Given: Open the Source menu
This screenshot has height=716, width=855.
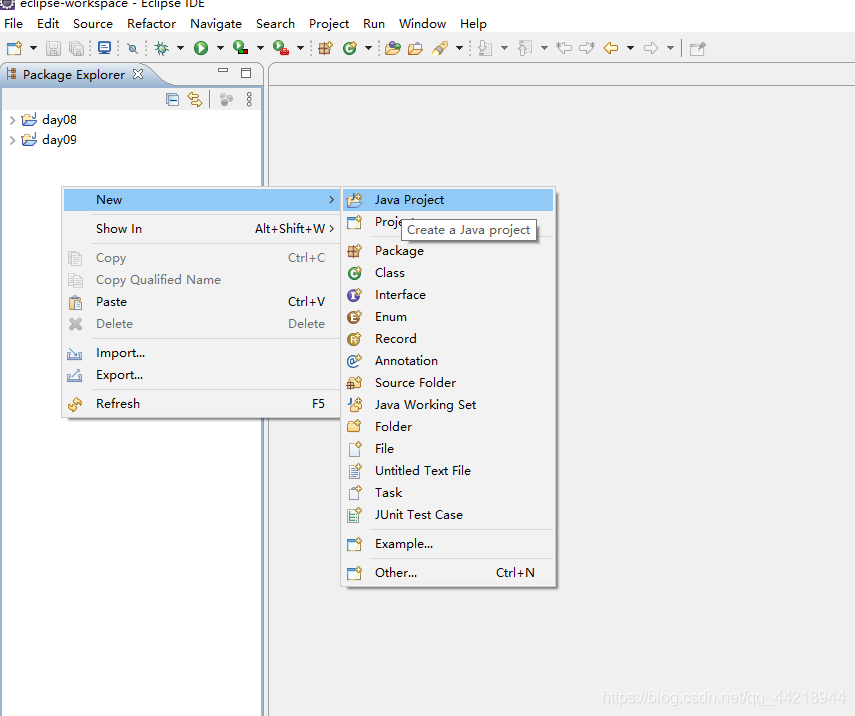Looking at the screenshot, I should click(x=93, y=24).
